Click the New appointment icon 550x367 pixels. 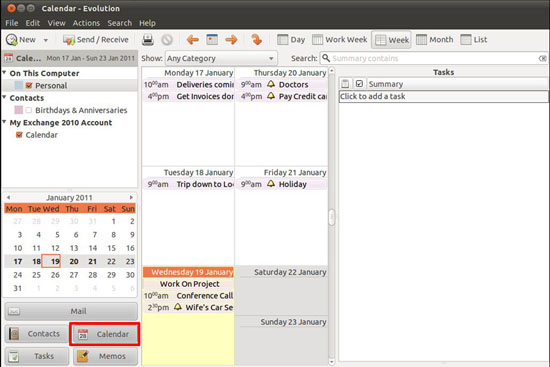point(12,40)
